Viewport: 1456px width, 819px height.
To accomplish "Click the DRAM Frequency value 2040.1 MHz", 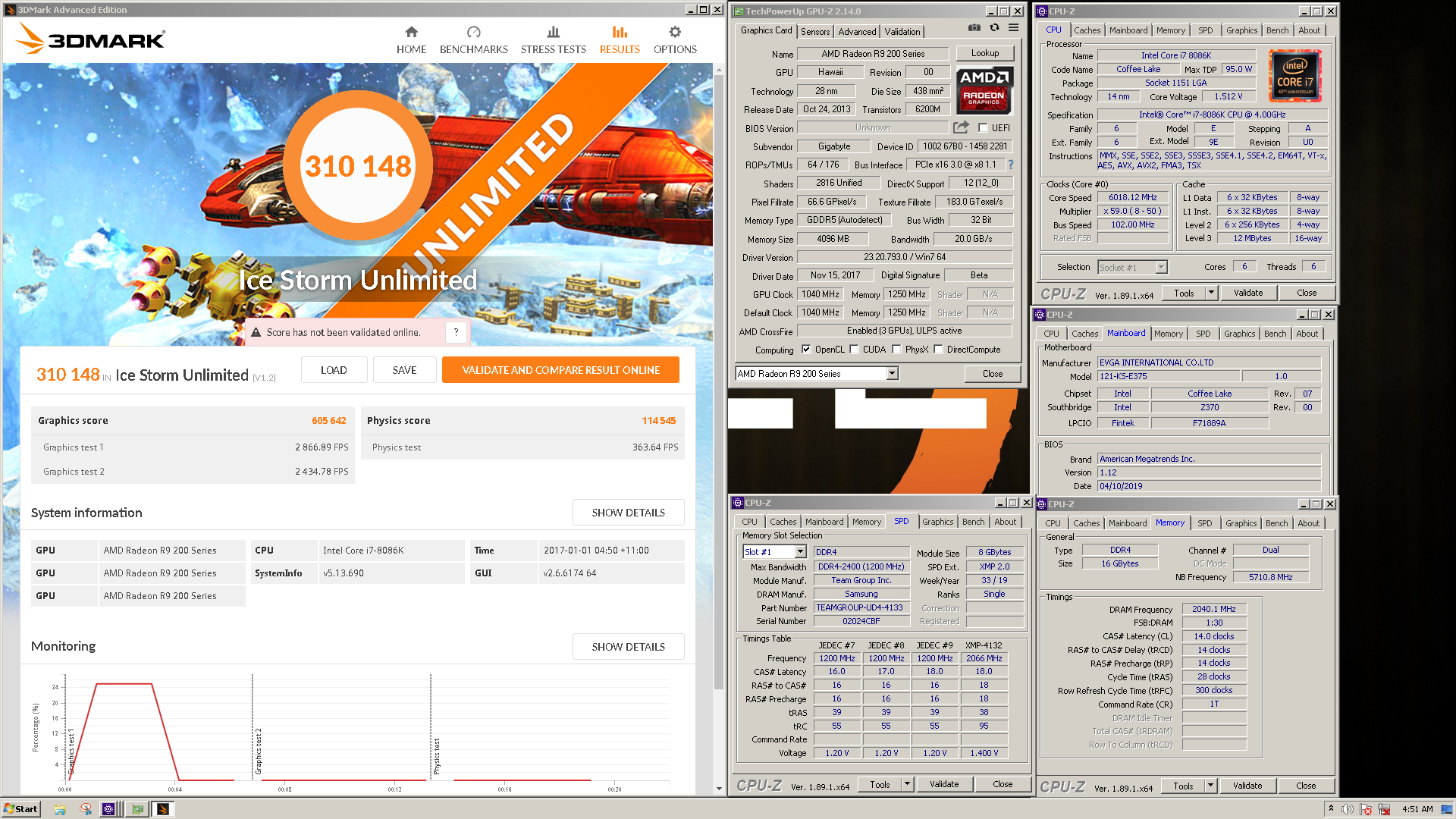I will pyautogui.click(x=1213, y=609).
